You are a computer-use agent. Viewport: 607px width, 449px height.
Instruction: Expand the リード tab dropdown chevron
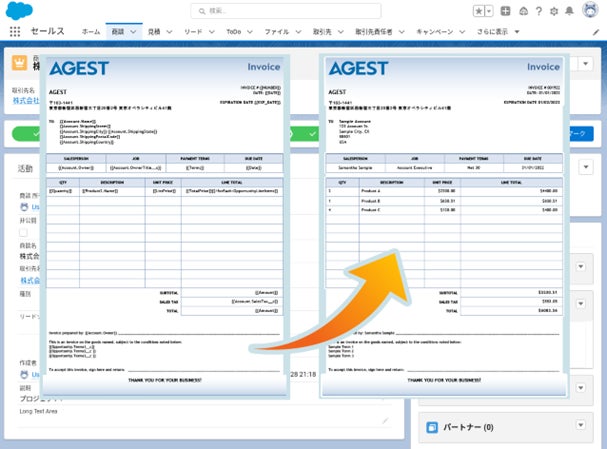211,32
